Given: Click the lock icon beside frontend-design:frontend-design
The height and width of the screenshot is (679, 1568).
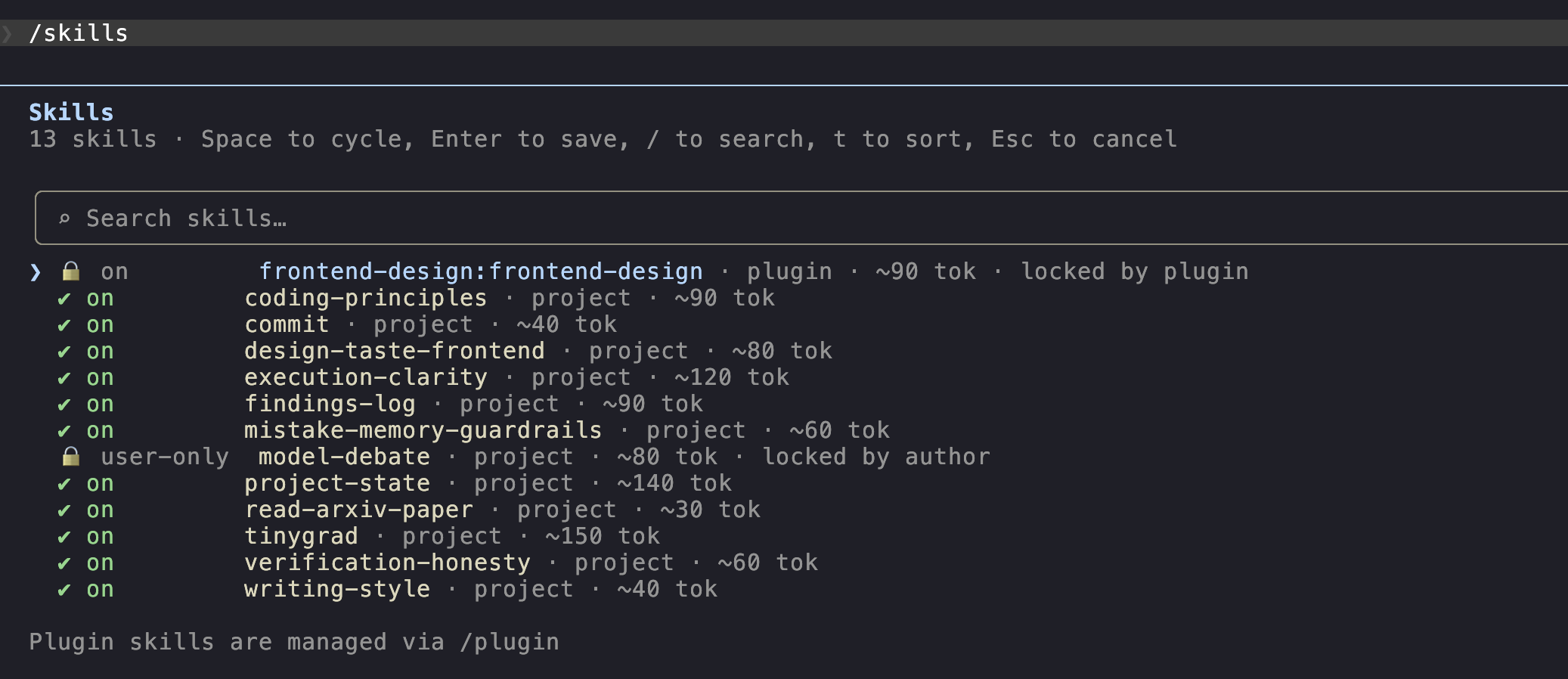Looking at the screenshot, I should tap(71, 271).
